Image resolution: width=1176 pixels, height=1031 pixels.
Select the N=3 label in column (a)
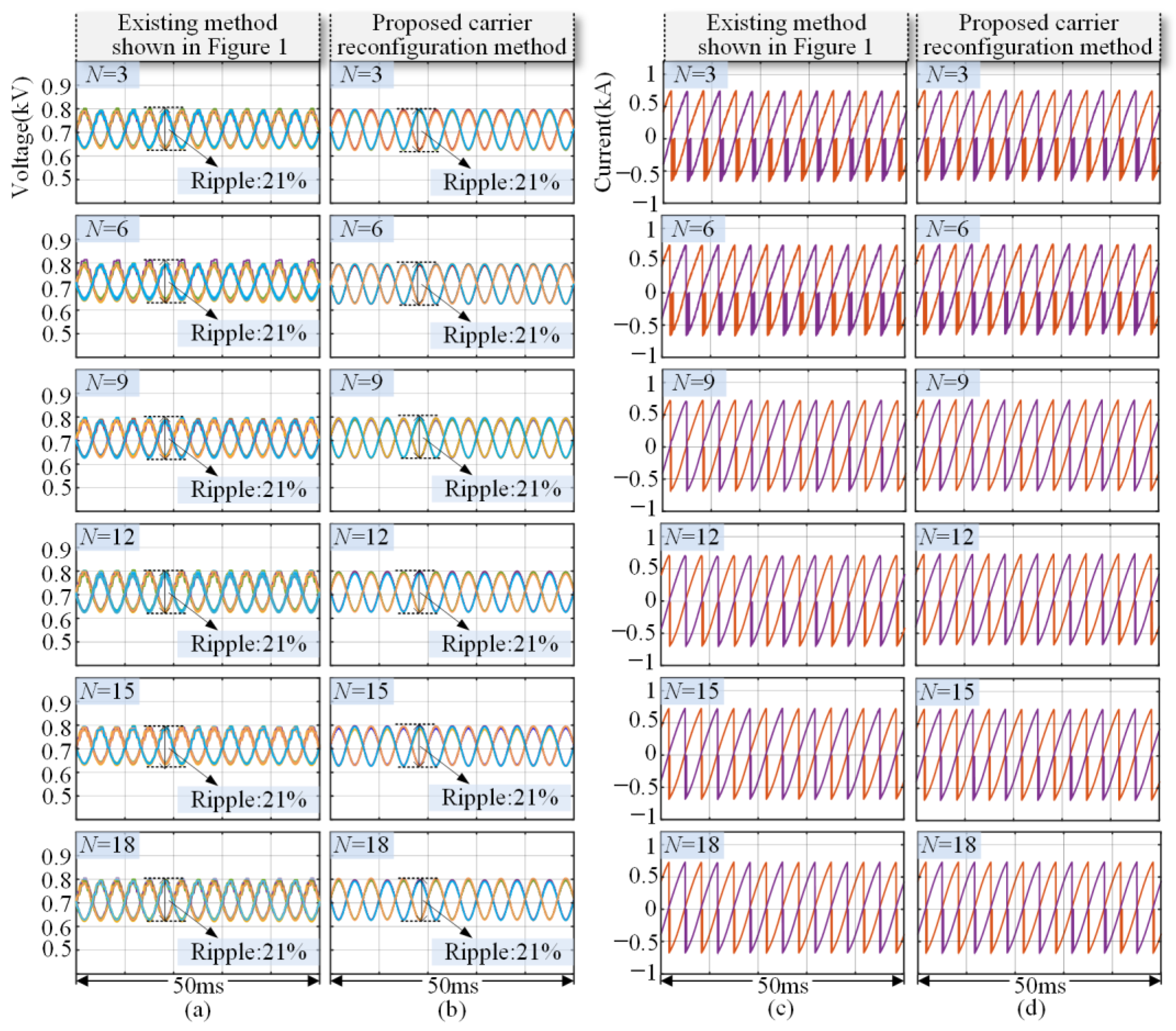click(107, 74)
